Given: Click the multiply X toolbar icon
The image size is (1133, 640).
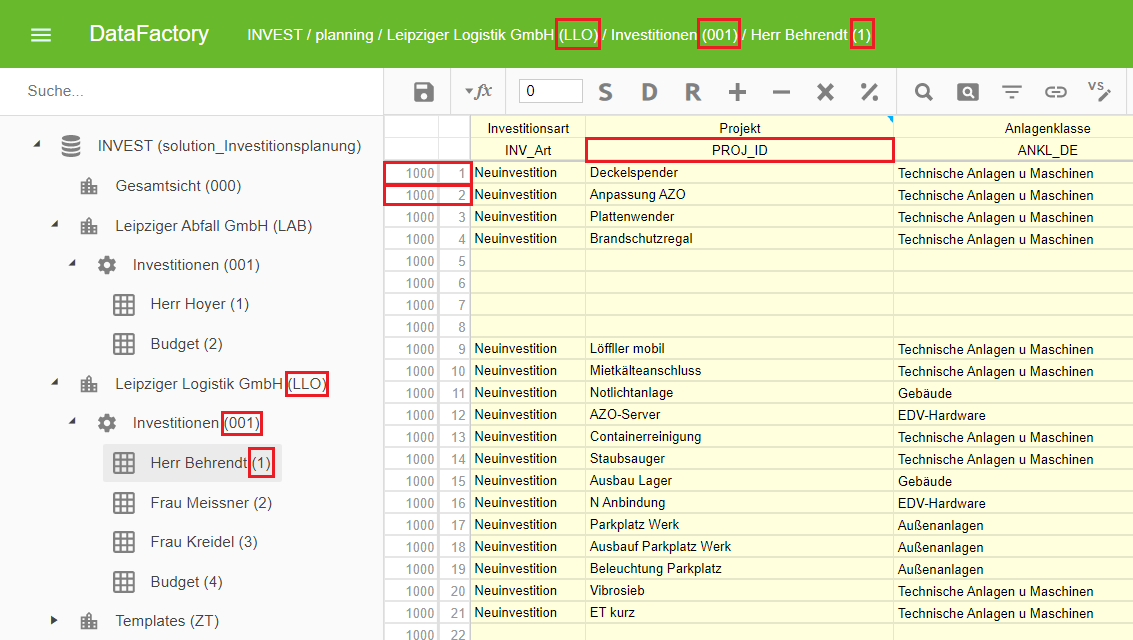Looking at the screenshot, I should coord(825,92).
